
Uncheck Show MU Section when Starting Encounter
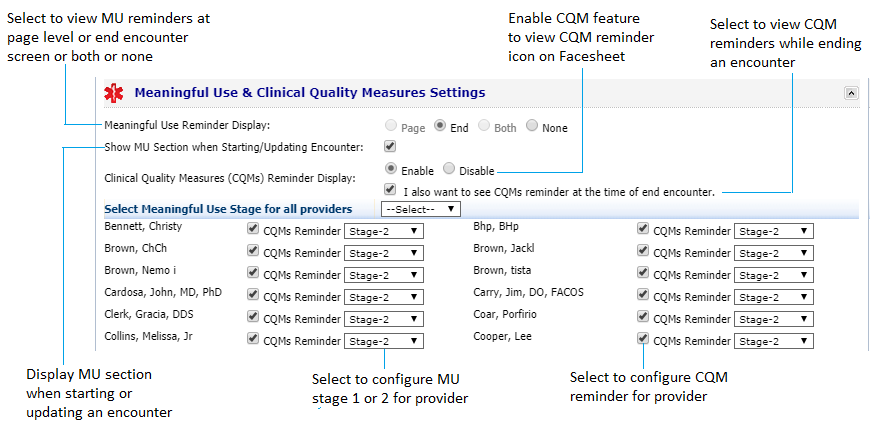coord(390,147)
